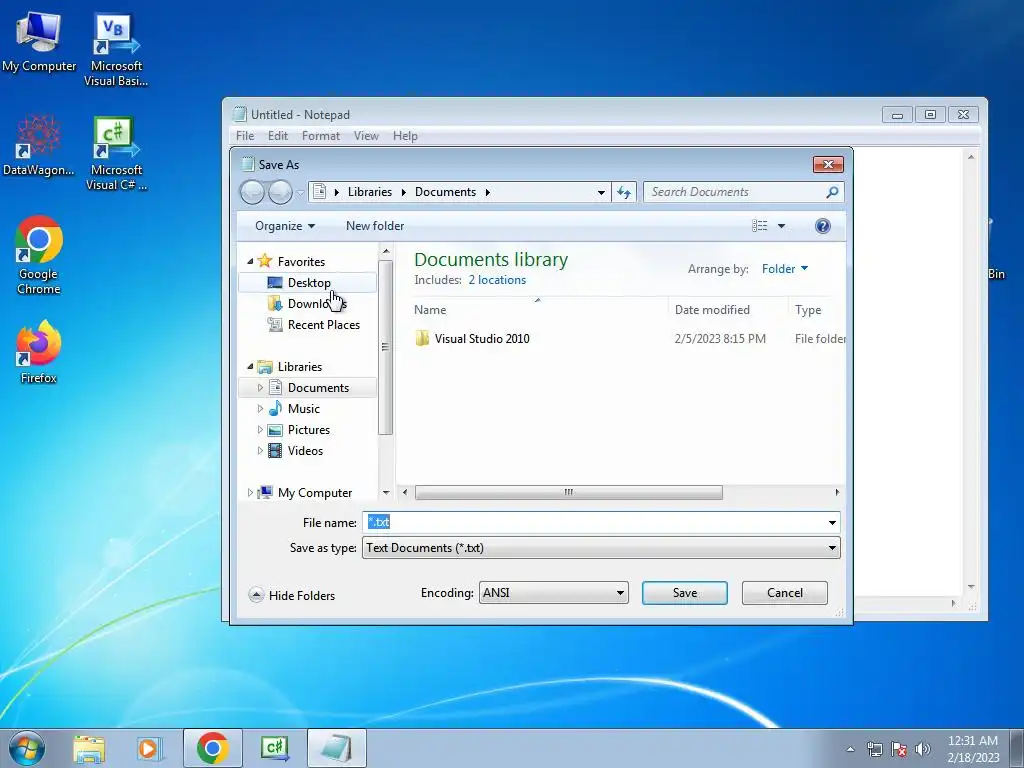The image size is (1024, 768).
Task: Open the File name history dropdown arrow
Action: 832,522
